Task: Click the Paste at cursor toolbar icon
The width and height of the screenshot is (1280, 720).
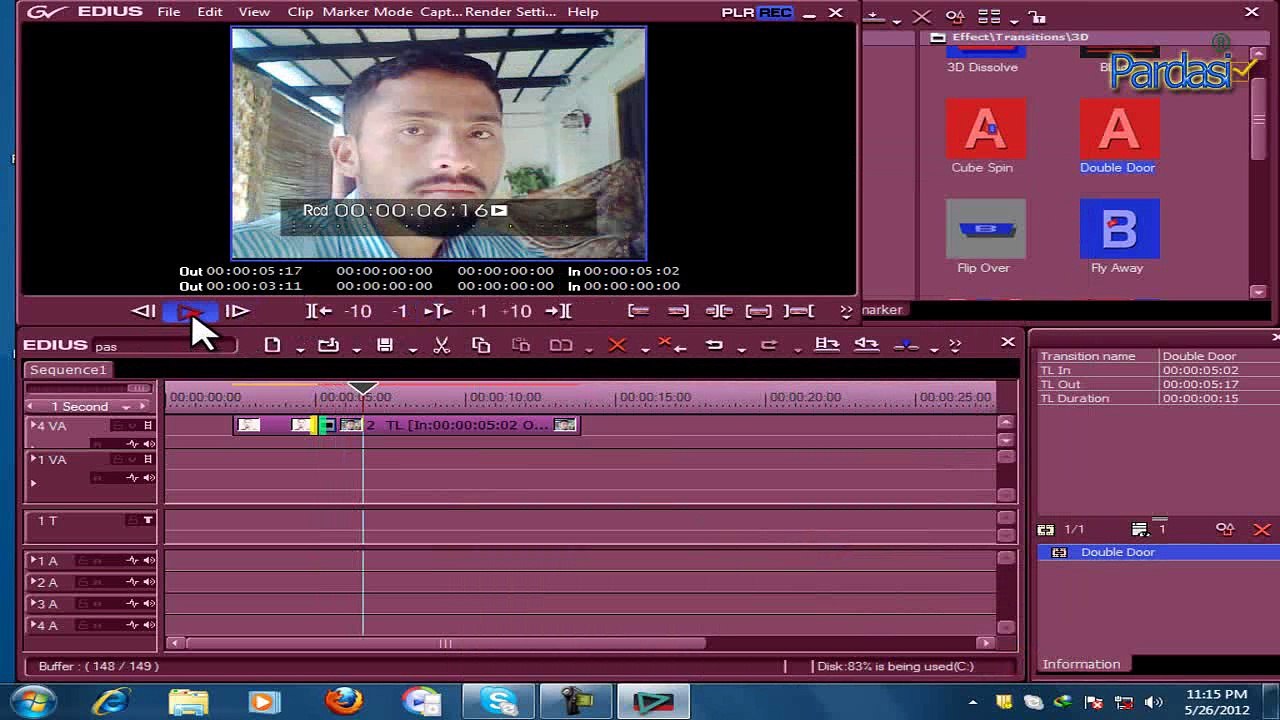Action: tap(521, 345)
